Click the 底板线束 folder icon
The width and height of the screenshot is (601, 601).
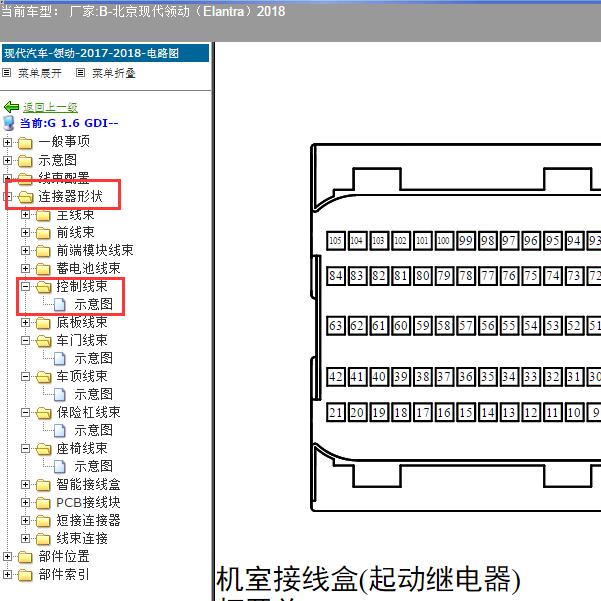coord(43,323)
